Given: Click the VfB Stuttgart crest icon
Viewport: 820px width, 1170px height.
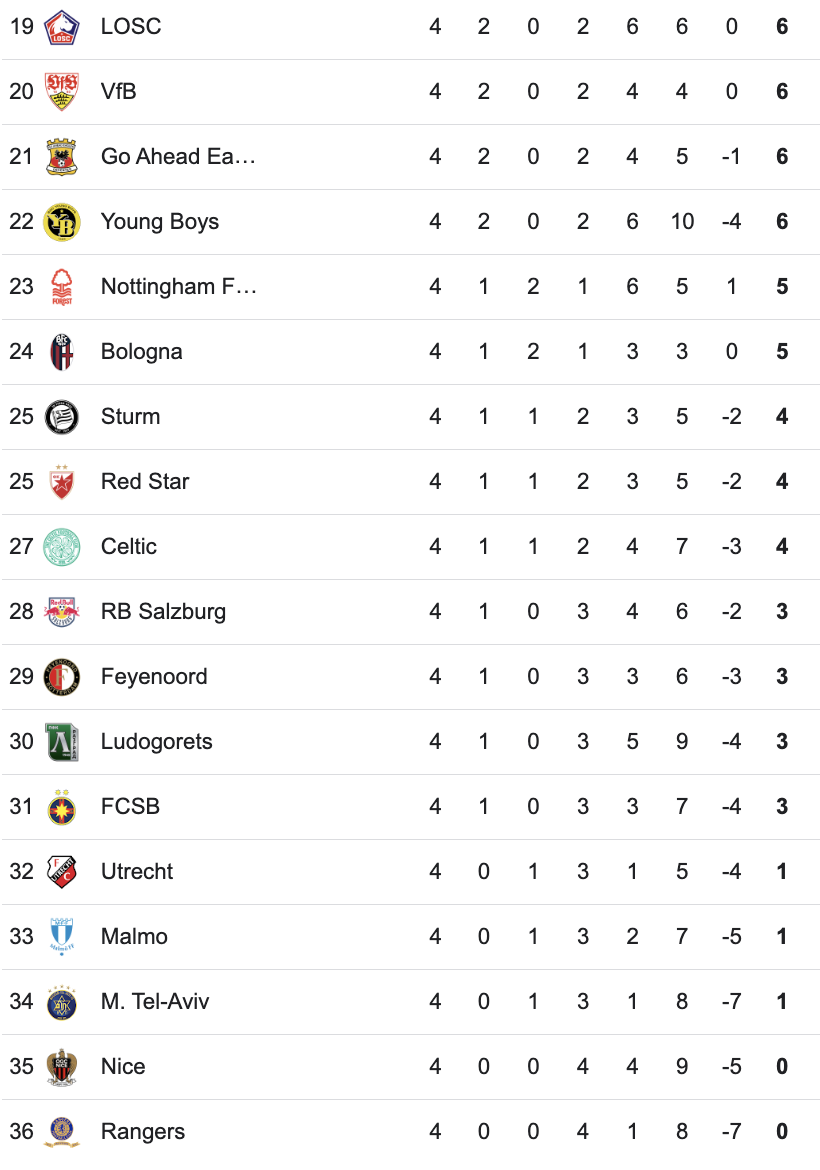Looking at the screenshot, I should point(62,92).
